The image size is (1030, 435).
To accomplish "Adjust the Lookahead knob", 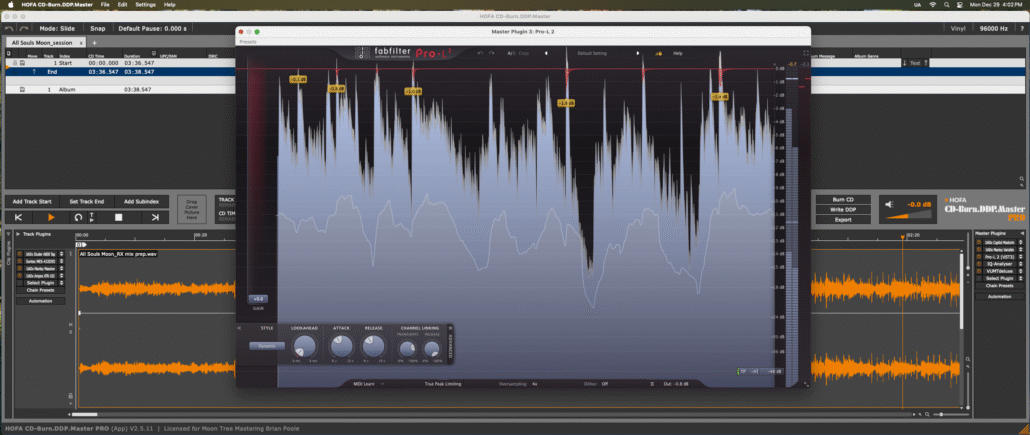I will (x=304, y=346).
